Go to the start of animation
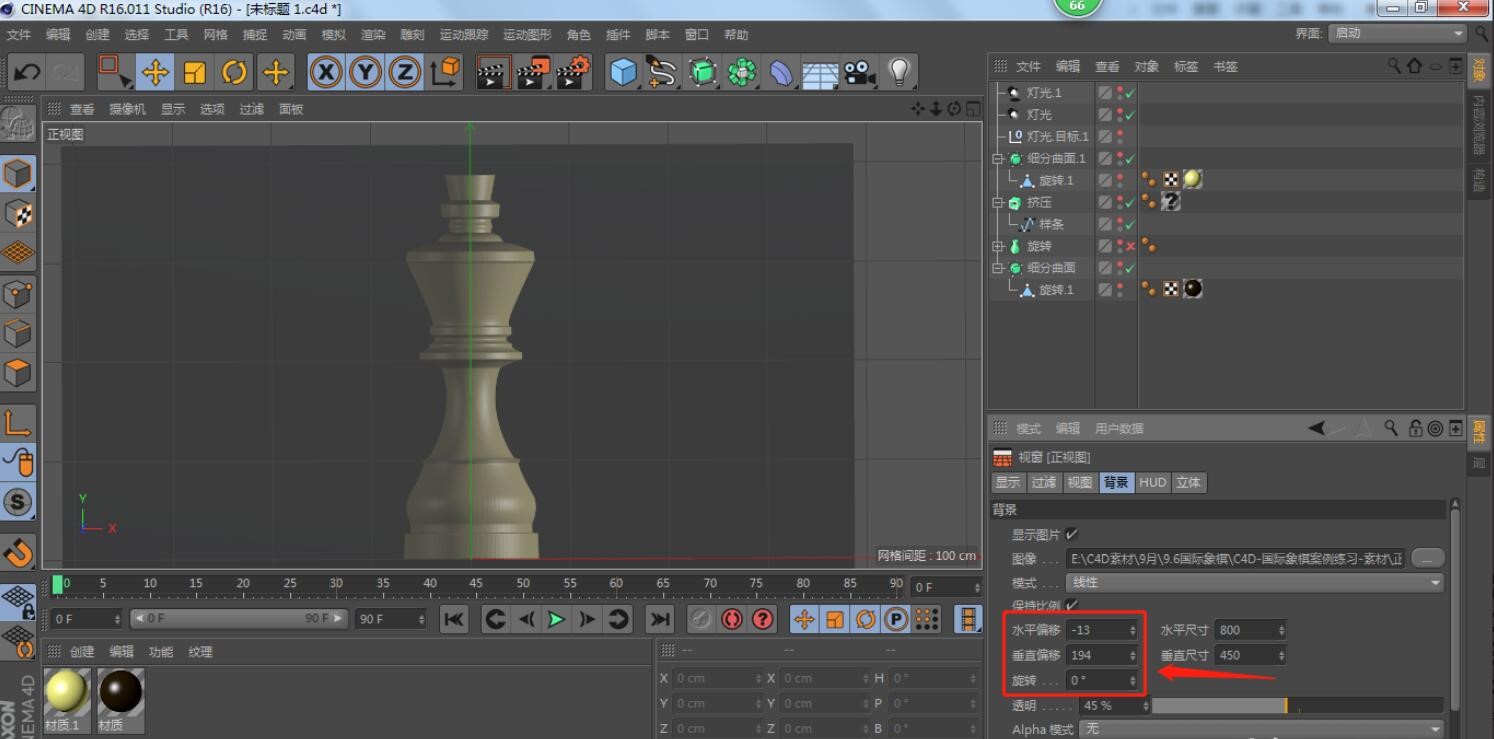This screenshot has height=739, width=1494. pyautogui.click(x=453, y=619)
